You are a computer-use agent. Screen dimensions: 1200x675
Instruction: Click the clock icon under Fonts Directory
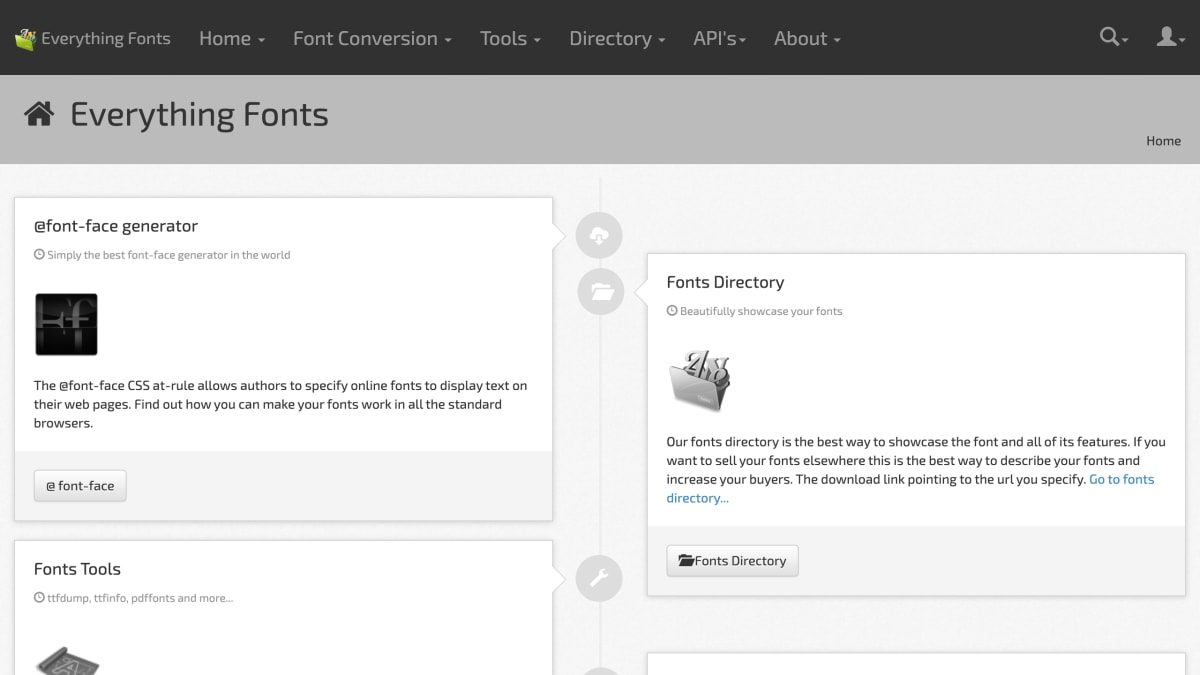point(672,311)
